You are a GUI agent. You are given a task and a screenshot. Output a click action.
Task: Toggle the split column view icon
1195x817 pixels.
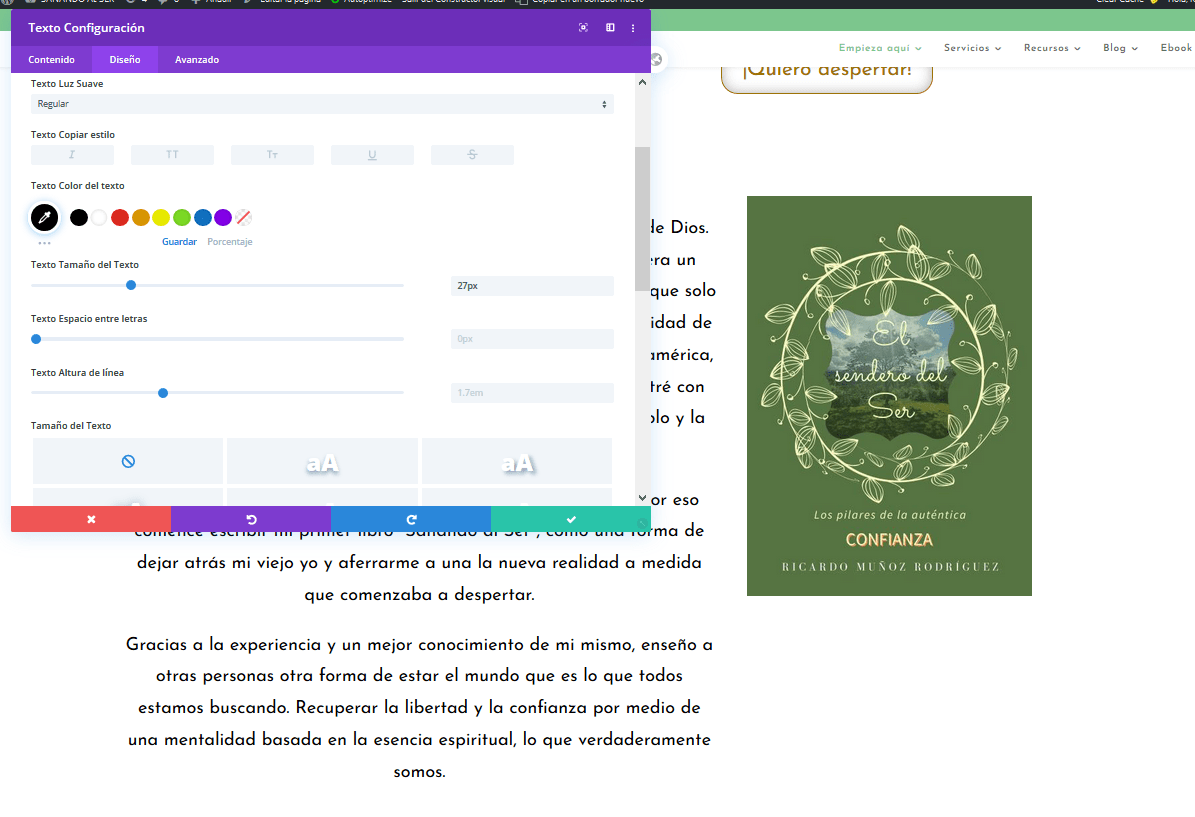[610, 27]
